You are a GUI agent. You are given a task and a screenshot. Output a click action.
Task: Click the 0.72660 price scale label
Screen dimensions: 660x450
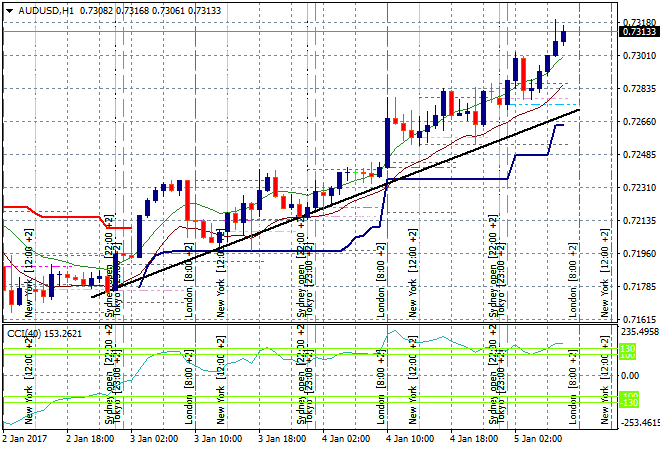tap(639, 122)
